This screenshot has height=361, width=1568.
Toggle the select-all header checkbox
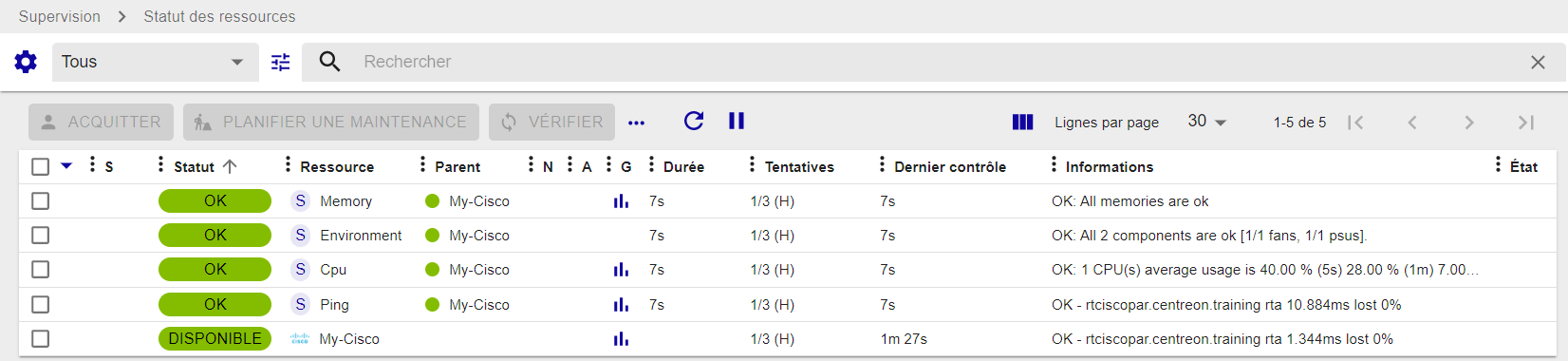40,166
